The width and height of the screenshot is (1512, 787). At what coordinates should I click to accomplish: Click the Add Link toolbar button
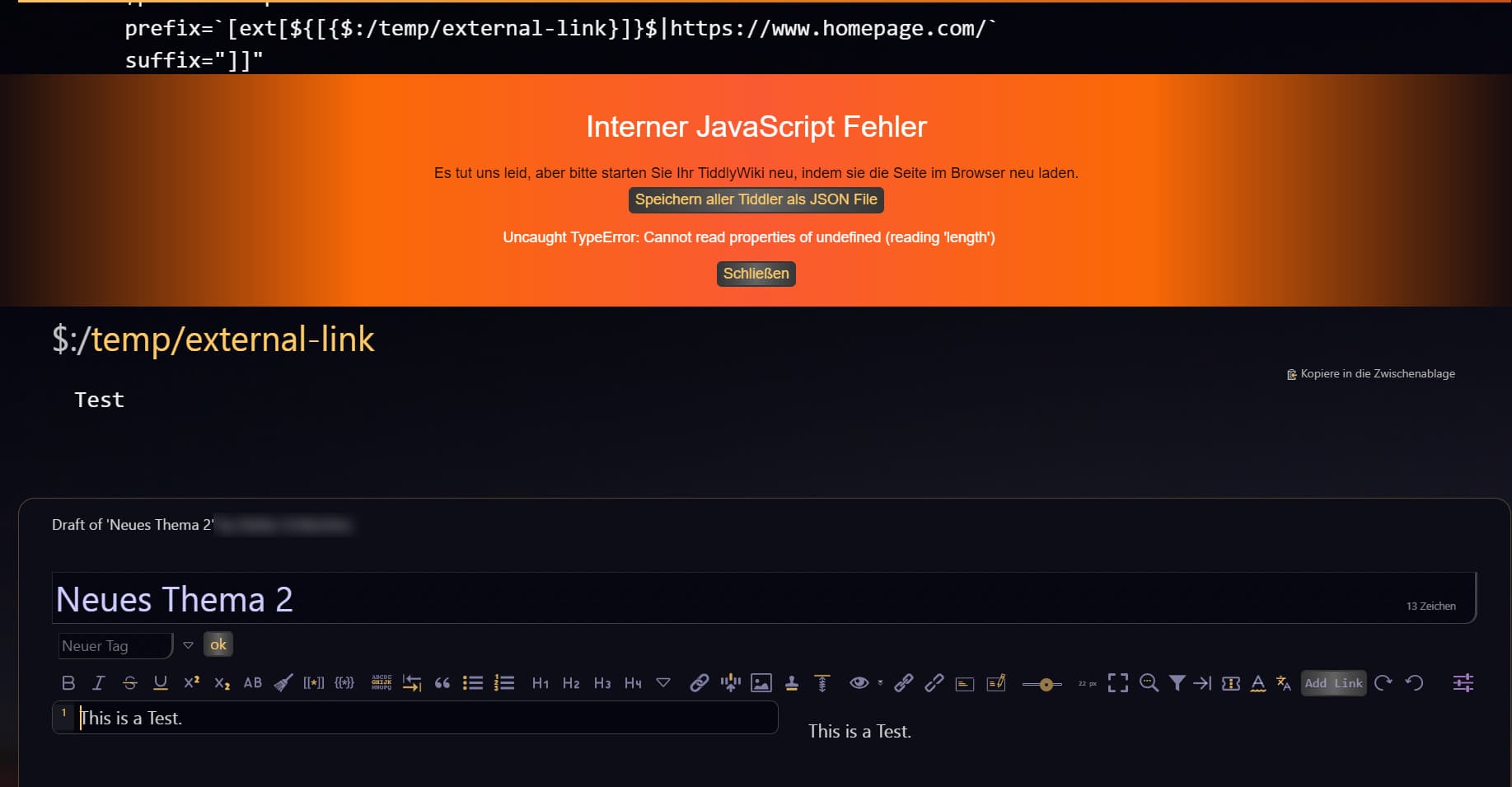(1333, 683)
